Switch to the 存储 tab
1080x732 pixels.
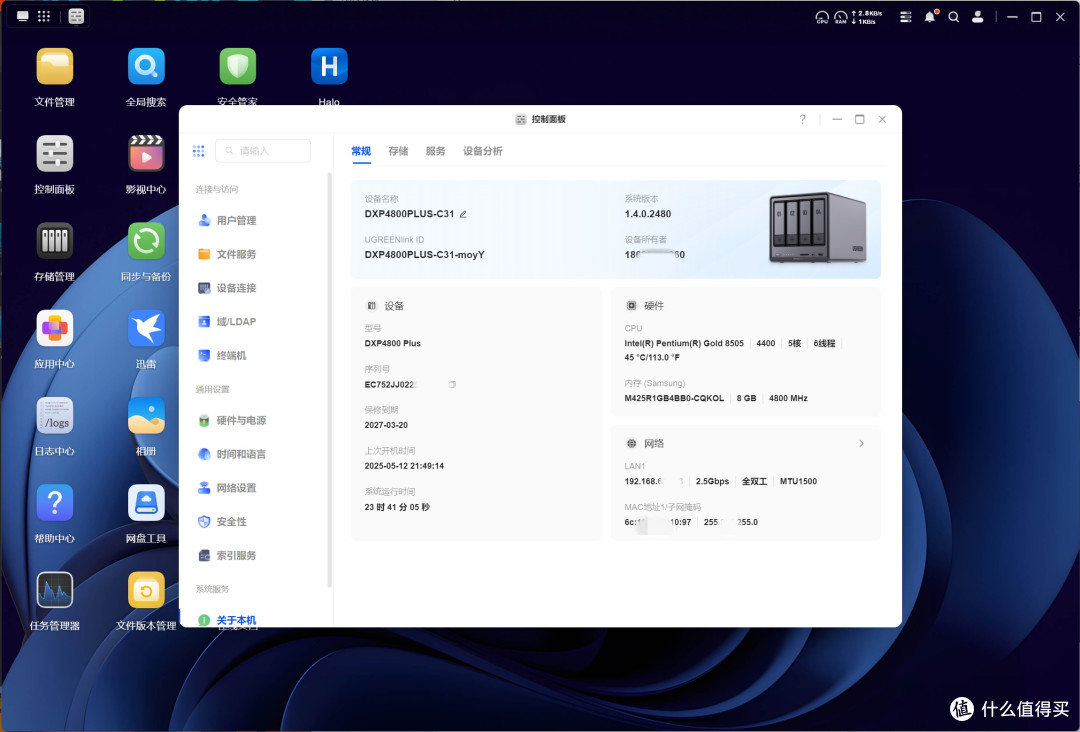398,151
